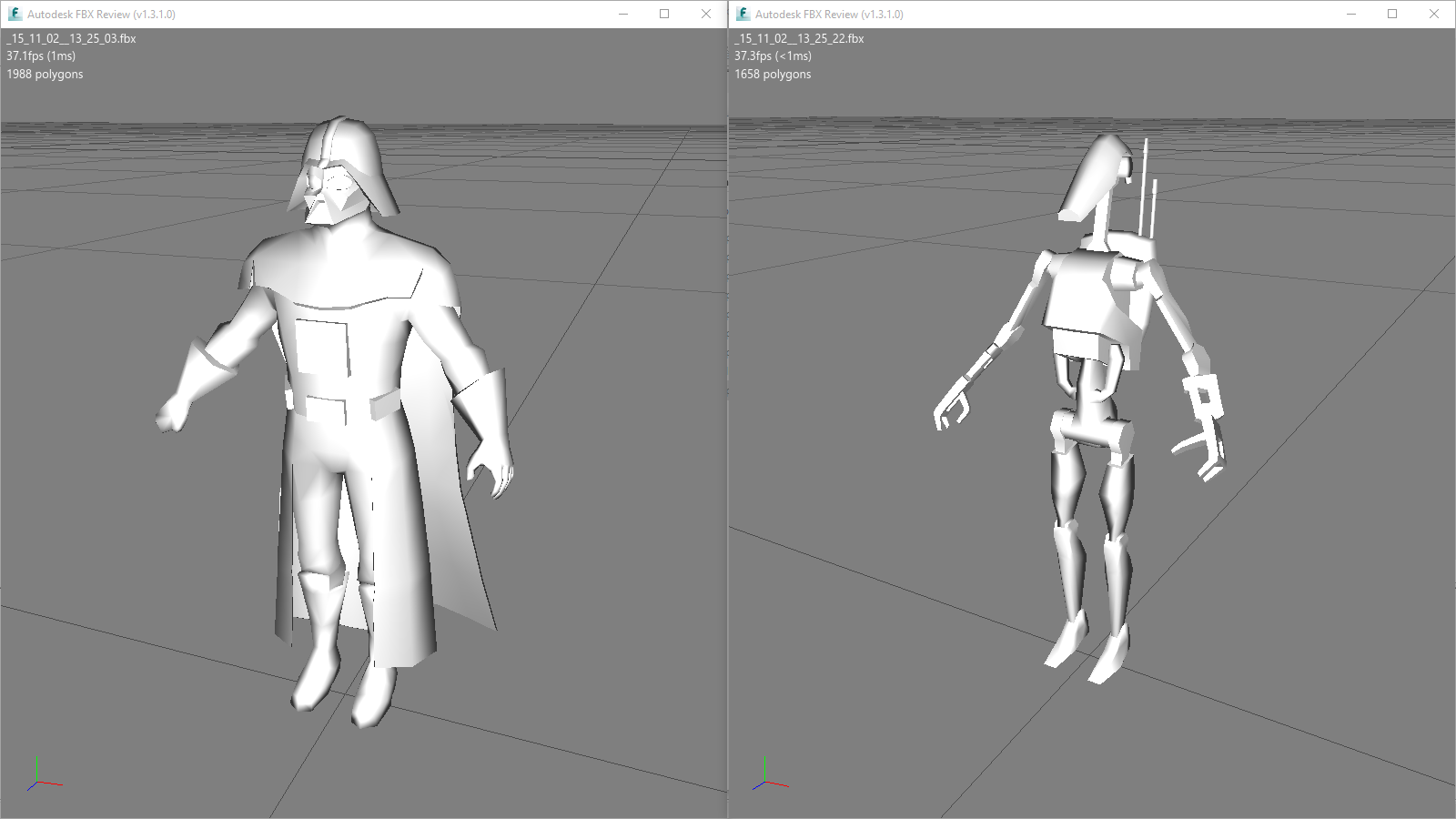Maximize the right FBX Review window
Viewport: 1456px width, 819px height.
1392,14
